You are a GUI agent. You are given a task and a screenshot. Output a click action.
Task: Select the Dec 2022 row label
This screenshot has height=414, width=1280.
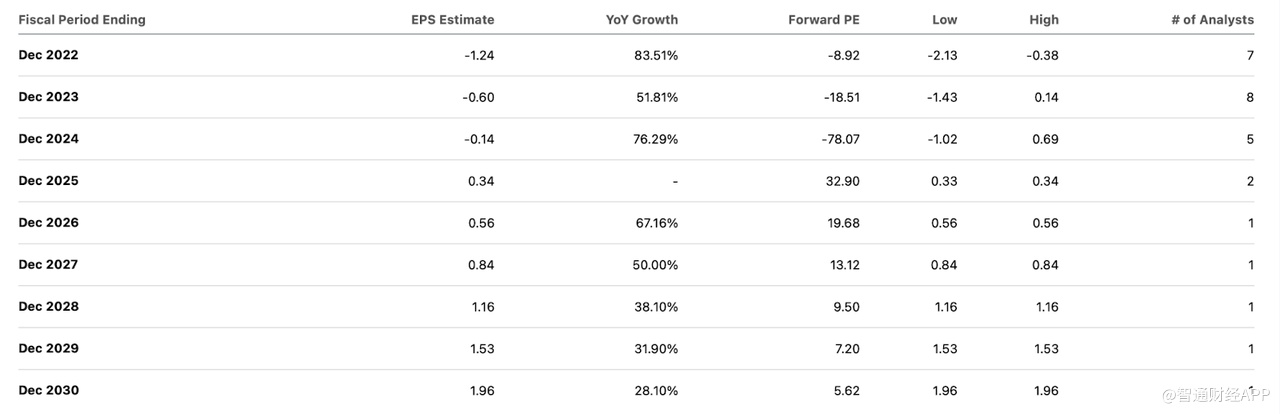[48, 55]
